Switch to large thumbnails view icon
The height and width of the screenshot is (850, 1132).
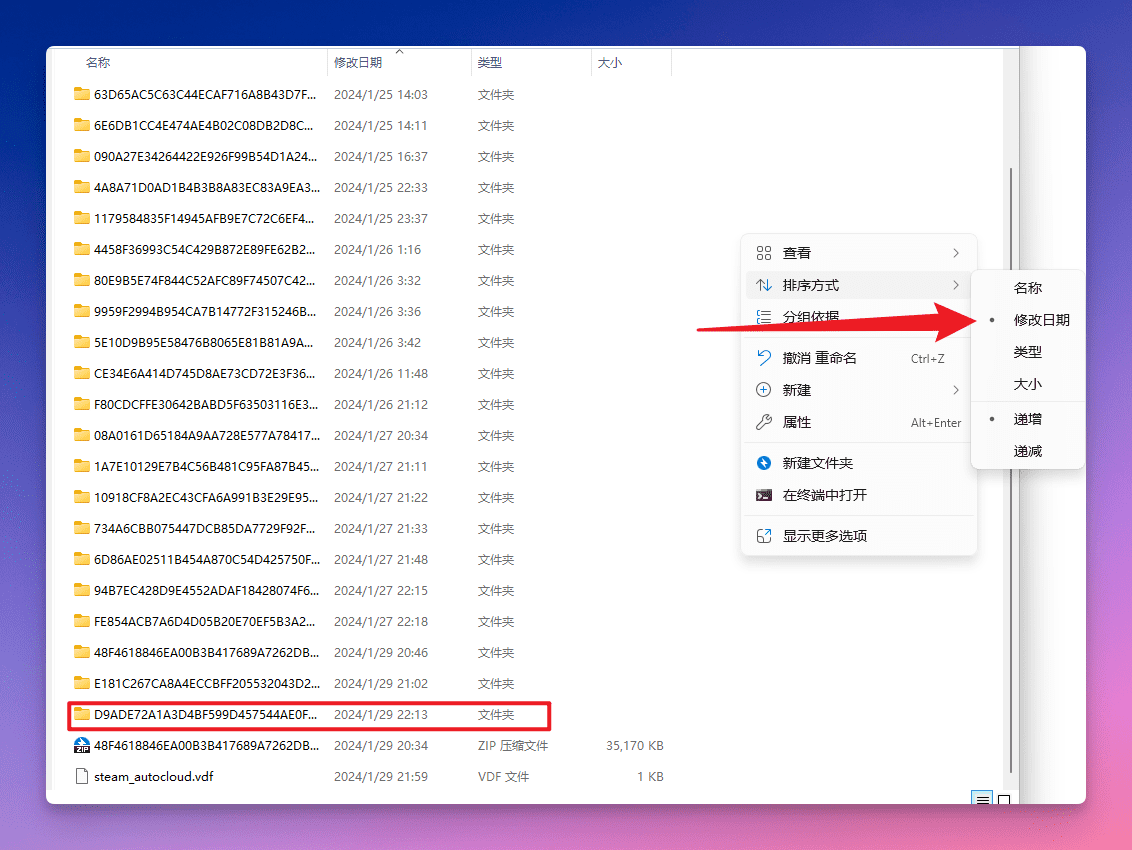pyautogui.click(x=1003, y=799)
